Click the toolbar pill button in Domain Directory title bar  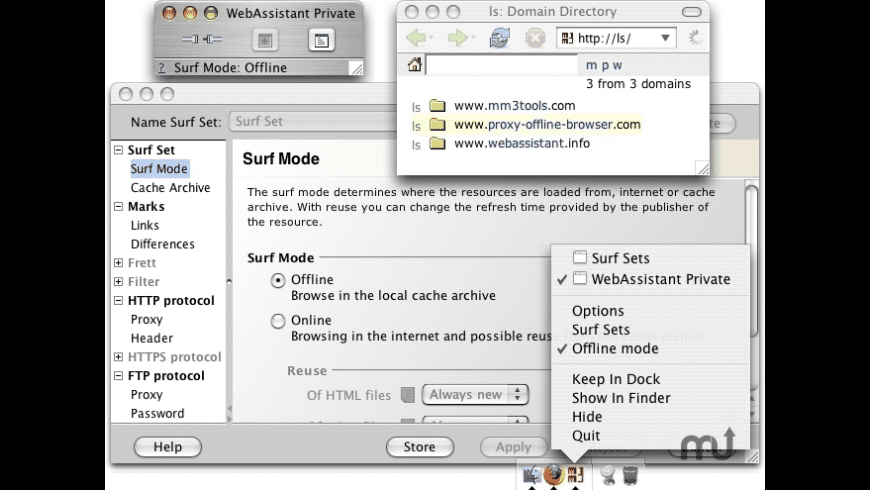(691, 12)
